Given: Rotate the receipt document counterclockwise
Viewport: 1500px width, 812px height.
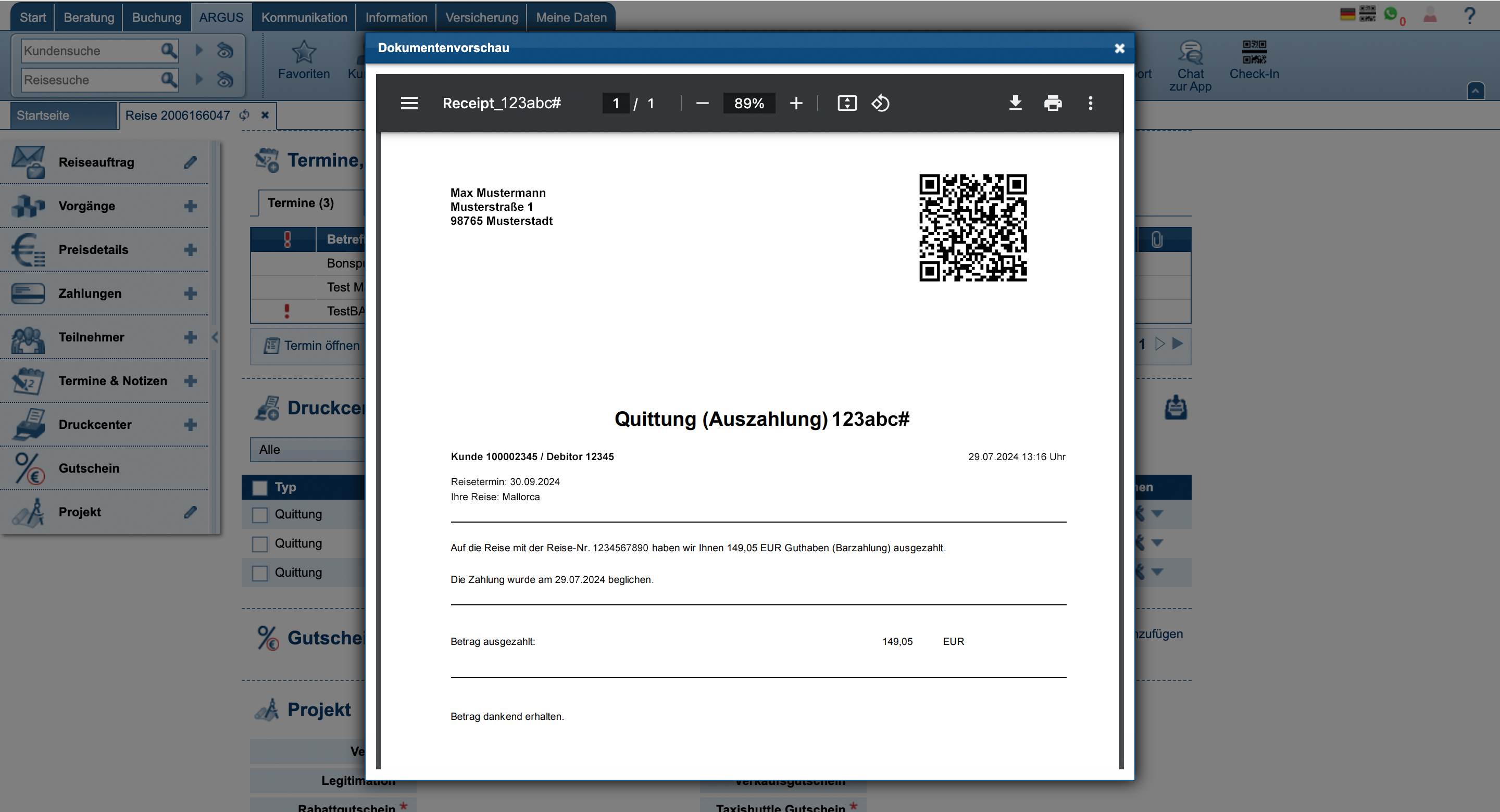Looking at the screenshot, I should (x=880, y=103).
